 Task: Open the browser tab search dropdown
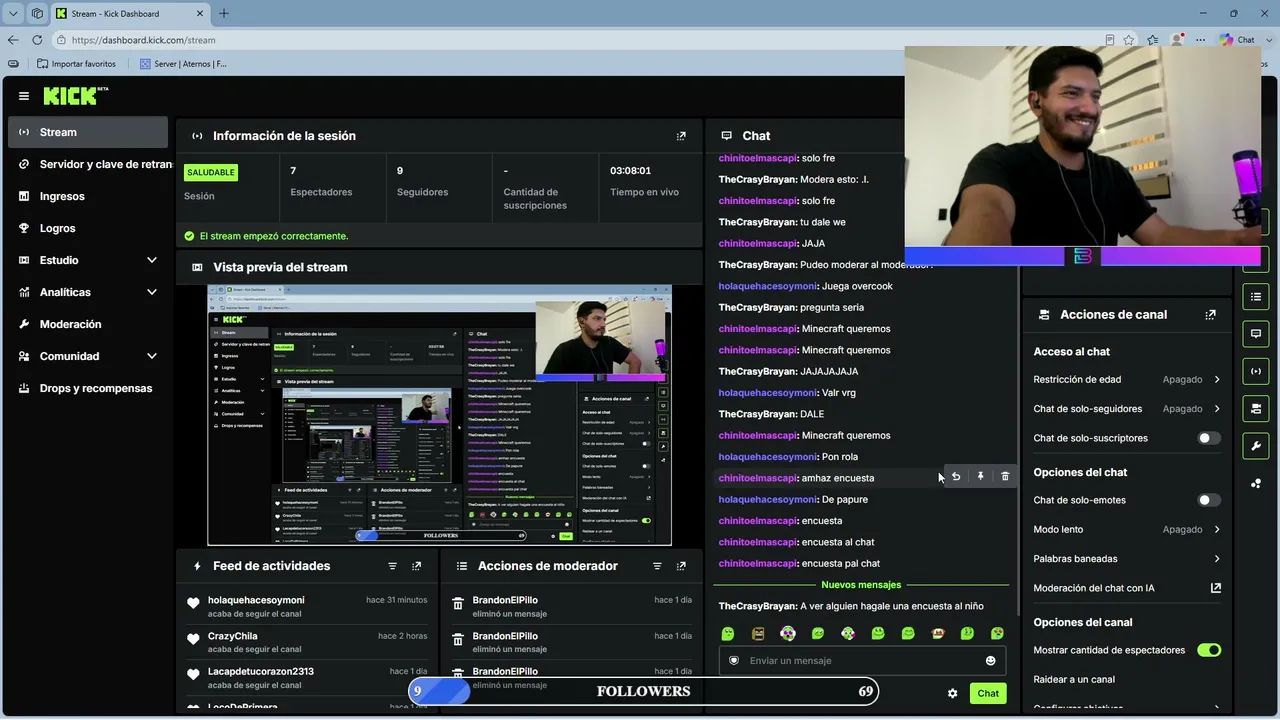click(14, 13)
